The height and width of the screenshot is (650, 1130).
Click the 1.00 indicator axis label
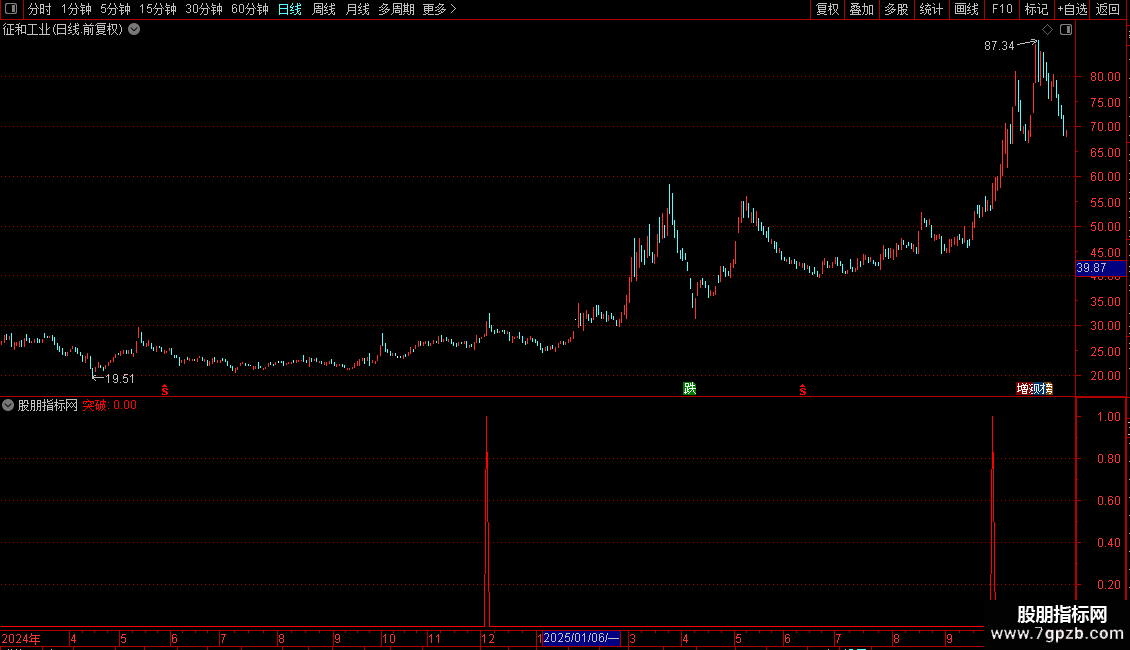point(1108,417)
